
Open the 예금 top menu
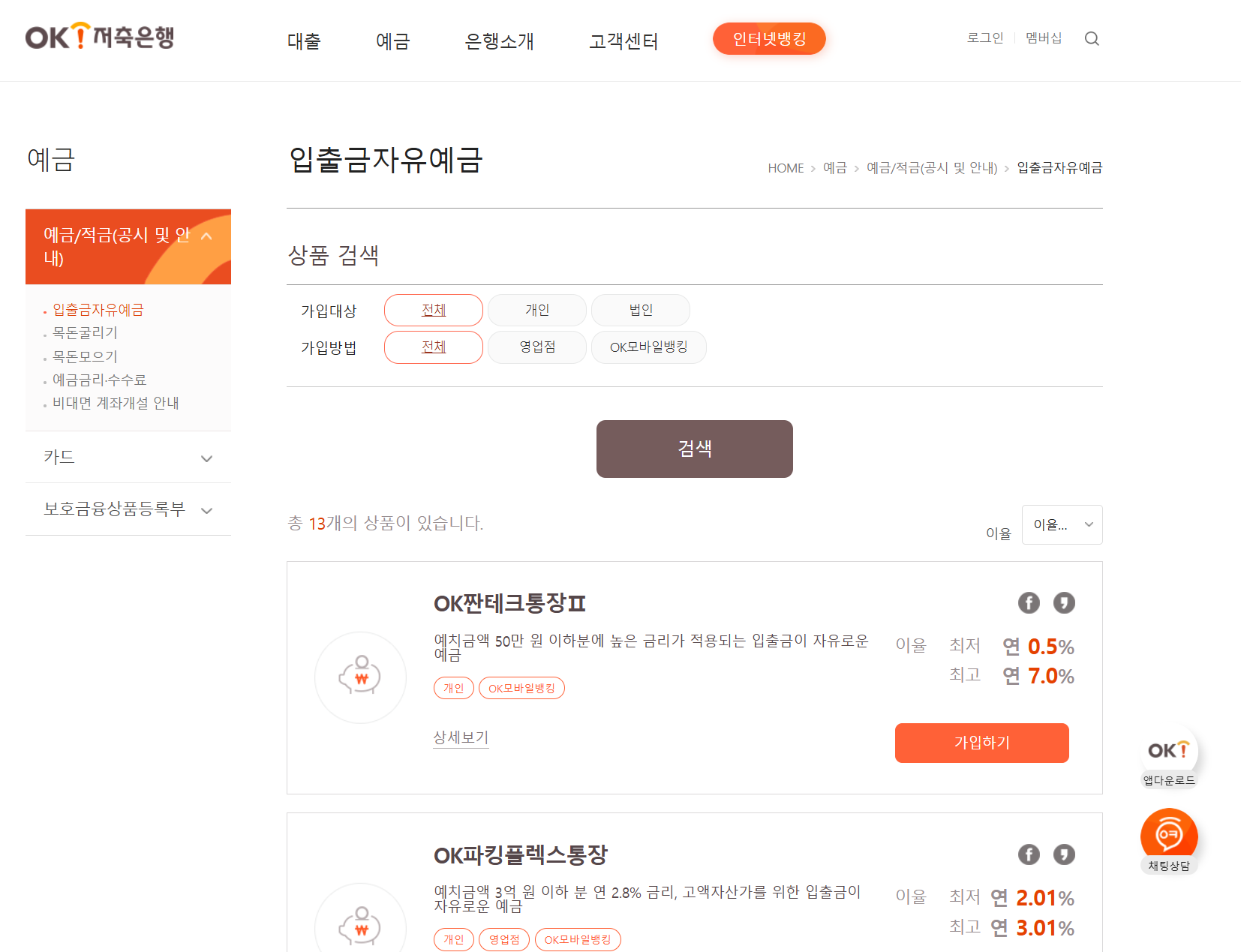tap(393, 41)
